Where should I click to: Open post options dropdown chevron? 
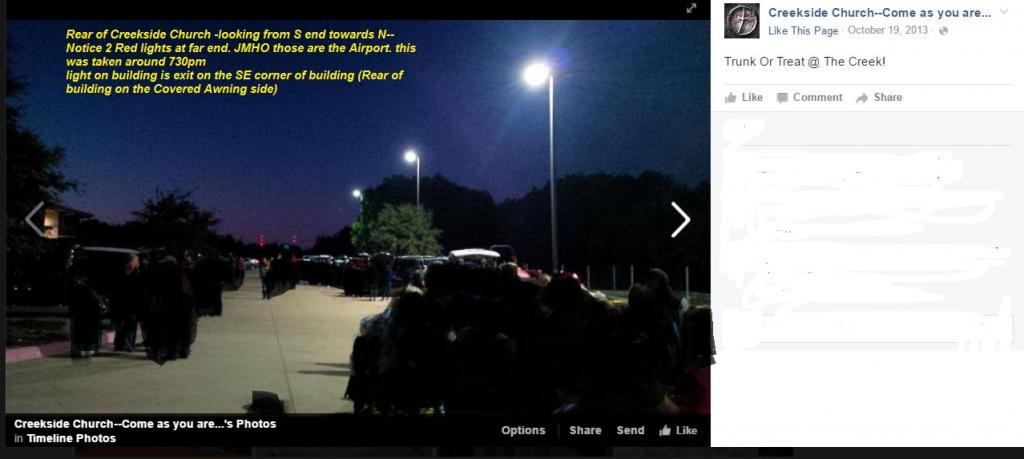click(x=1004, y=12)
